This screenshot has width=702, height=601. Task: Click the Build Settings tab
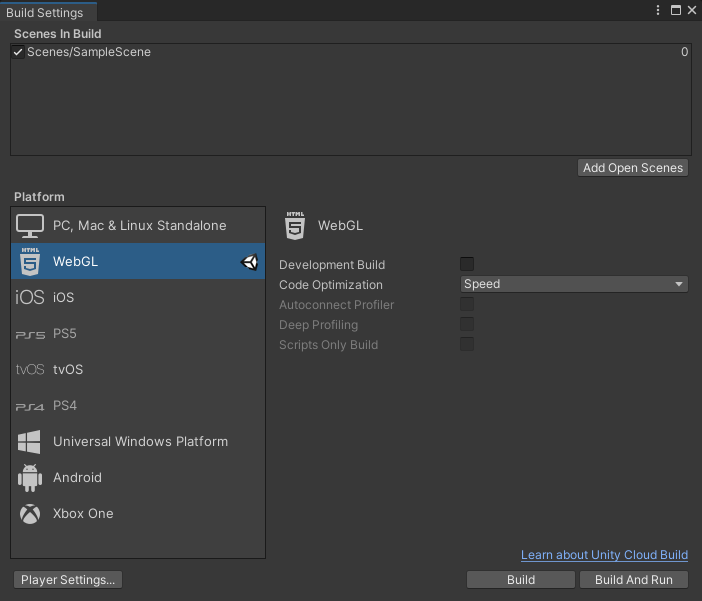[x=48, y=11]
